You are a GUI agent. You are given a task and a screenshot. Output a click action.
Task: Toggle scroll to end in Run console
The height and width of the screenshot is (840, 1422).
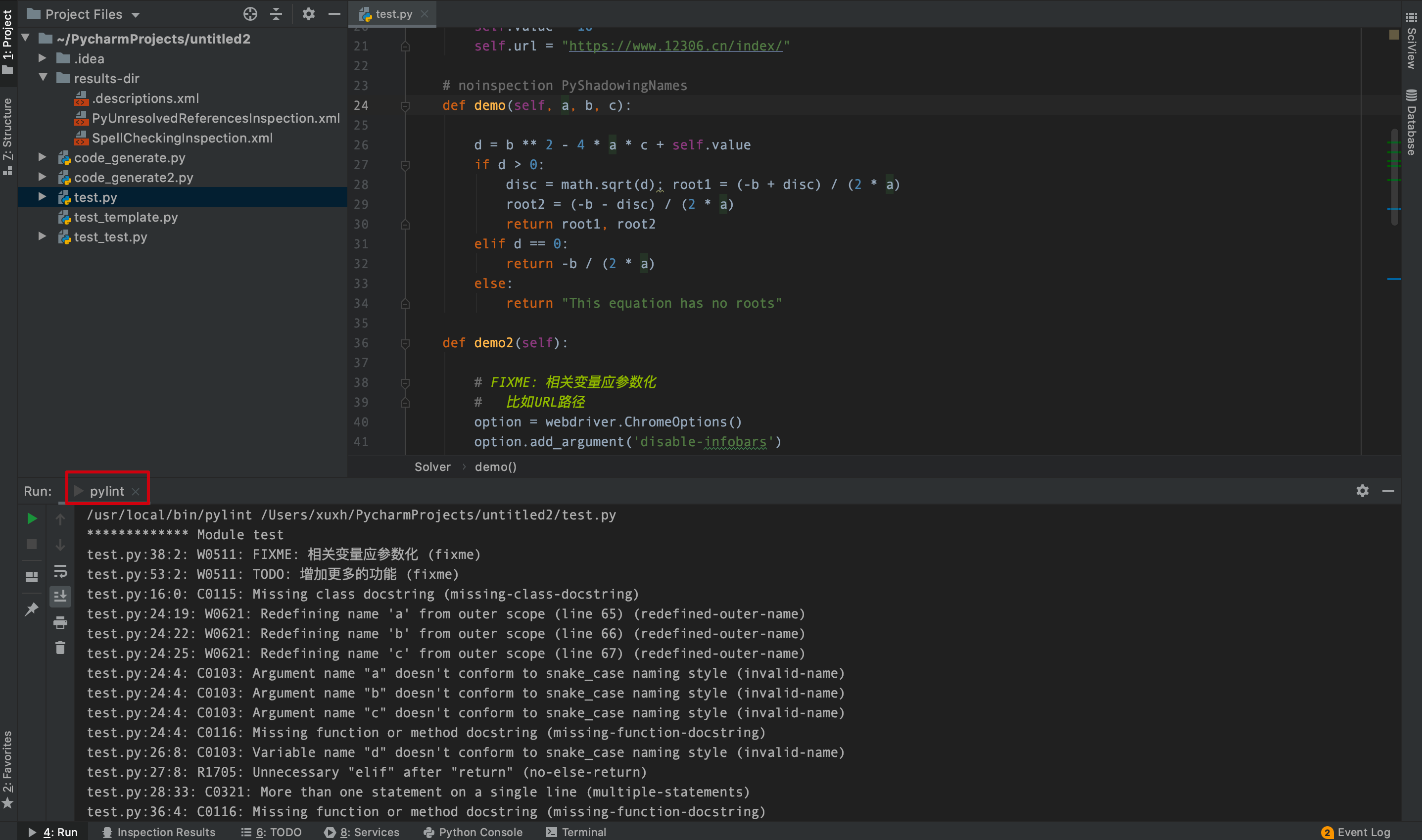(x=60, y=597)
